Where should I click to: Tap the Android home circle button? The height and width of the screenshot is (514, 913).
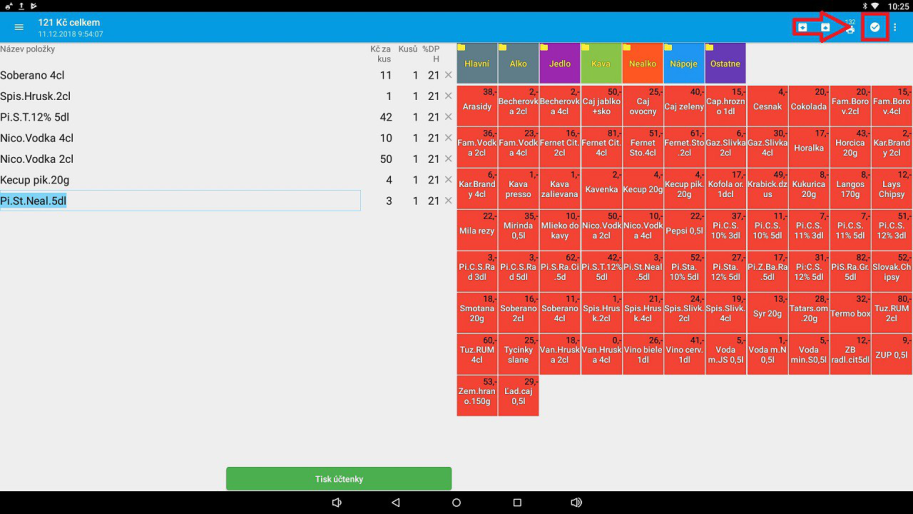click(456, 502)
